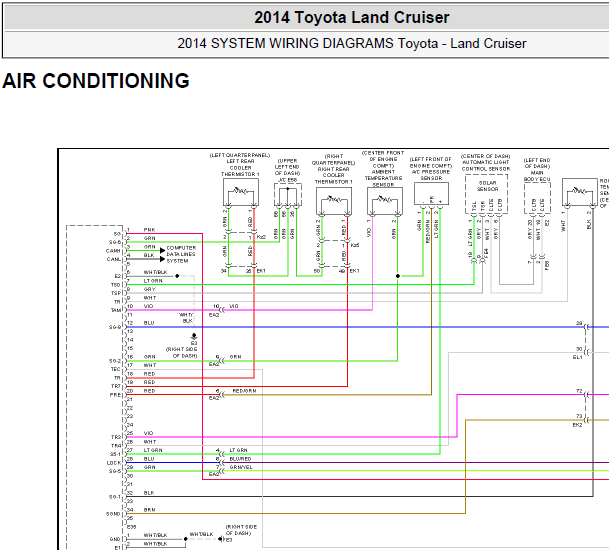
Task: Select the Ambient Temperature Sensor symbol
Action: (385, 201)
